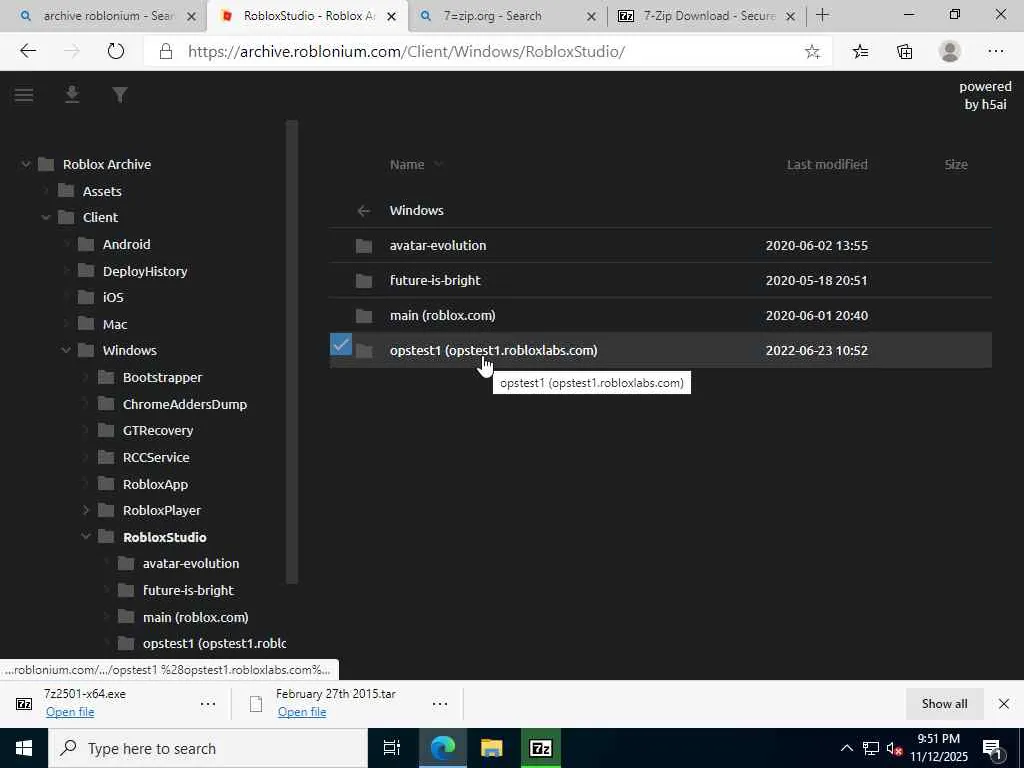Click back arrow next to Windows row
The width and height of the screenshot is (1024, 768).
[364, 211]
